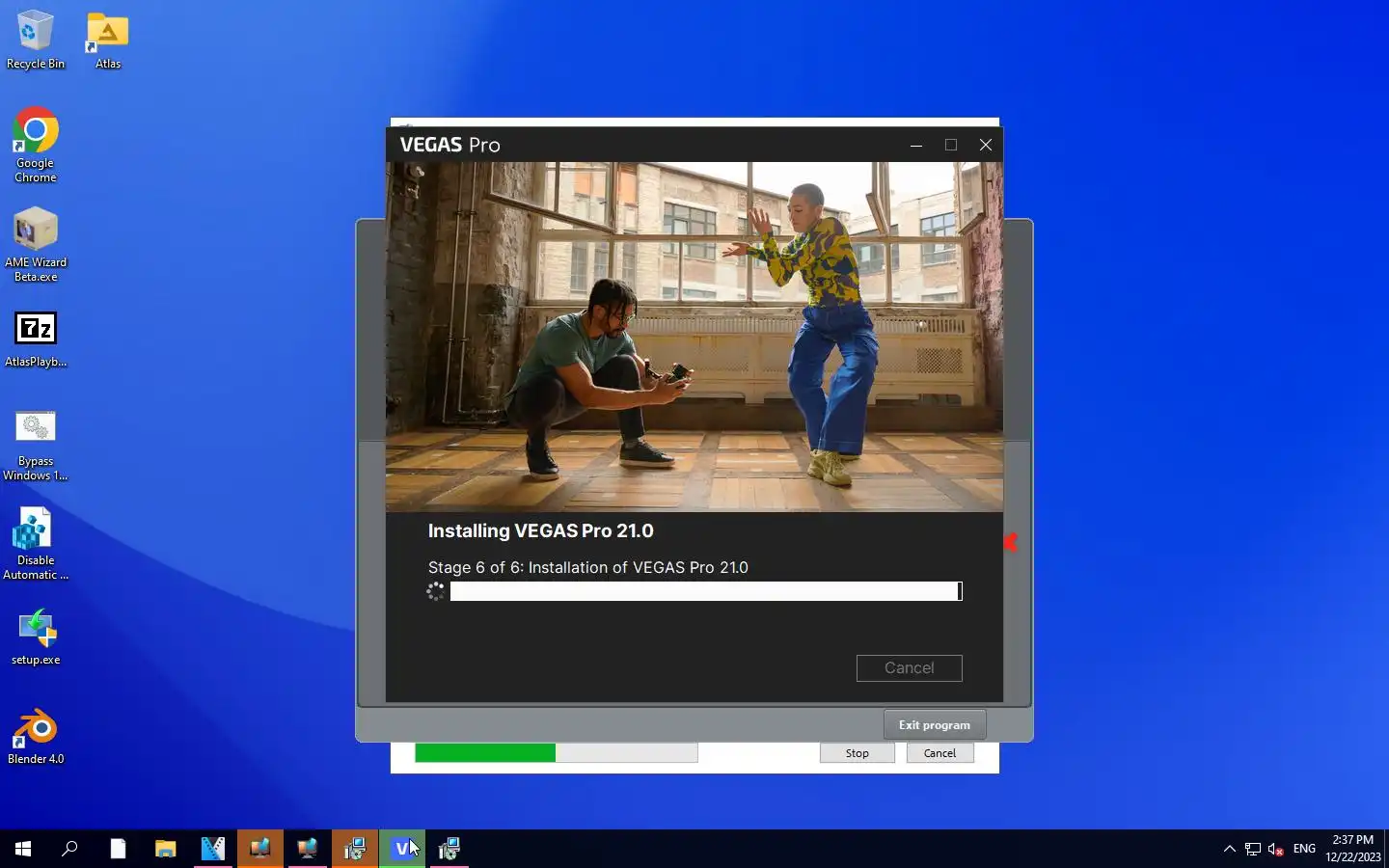Open the muted volume tray icon
Image resolution: width=1389 pixels, height=868 pixels.
click(x=1275, y=849)
